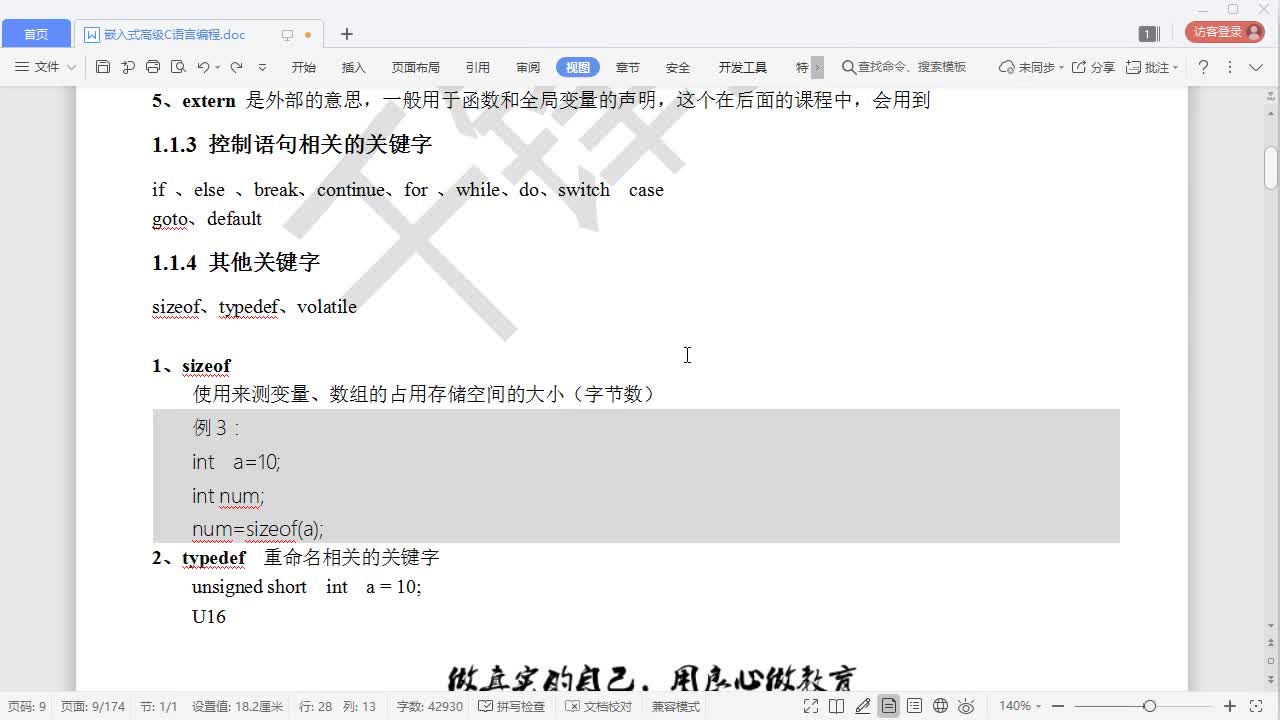This screenshot has height=720, width=1280.
Task: Click the line num=sizeof(a);
Action: (x=258, y=529)
